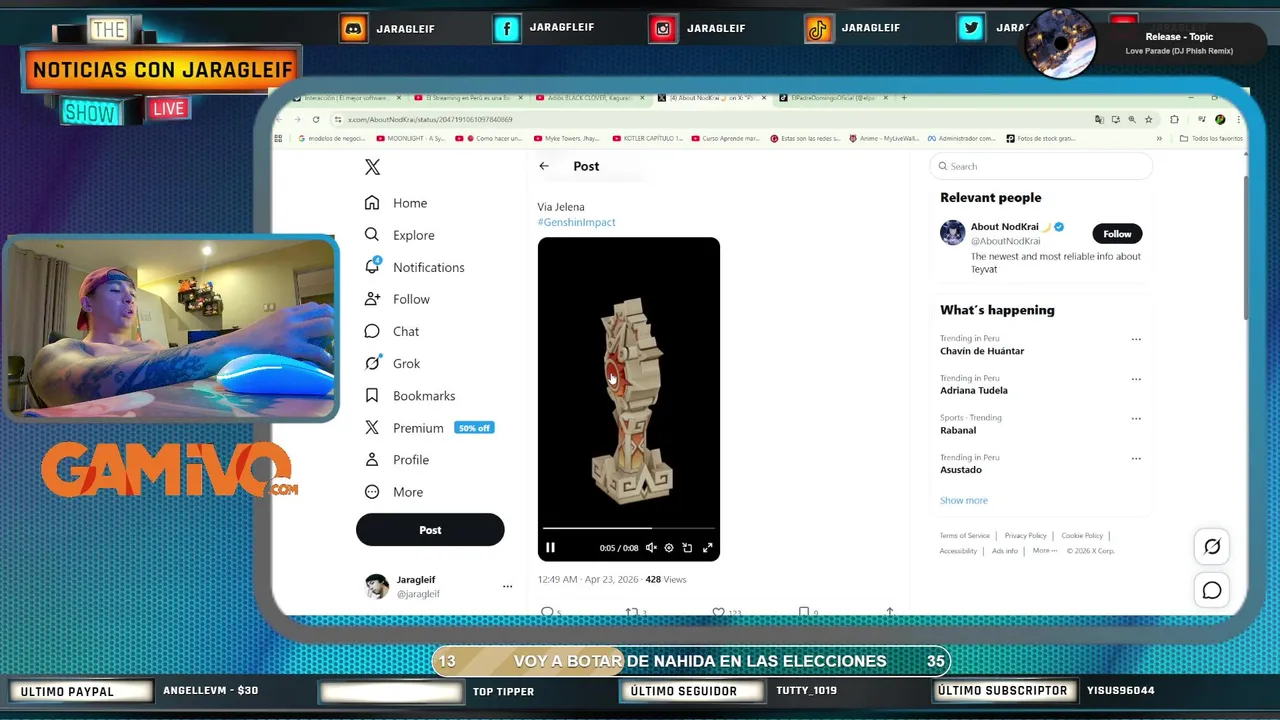1280x720 pixels.
Task: Open options for Adriana Tudela trend
Action: click(x=1136, y=379)
